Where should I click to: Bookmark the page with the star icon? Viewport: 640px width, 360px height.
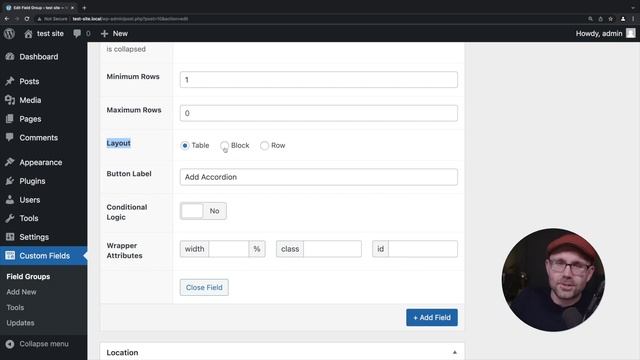click(x=611, y=19)
